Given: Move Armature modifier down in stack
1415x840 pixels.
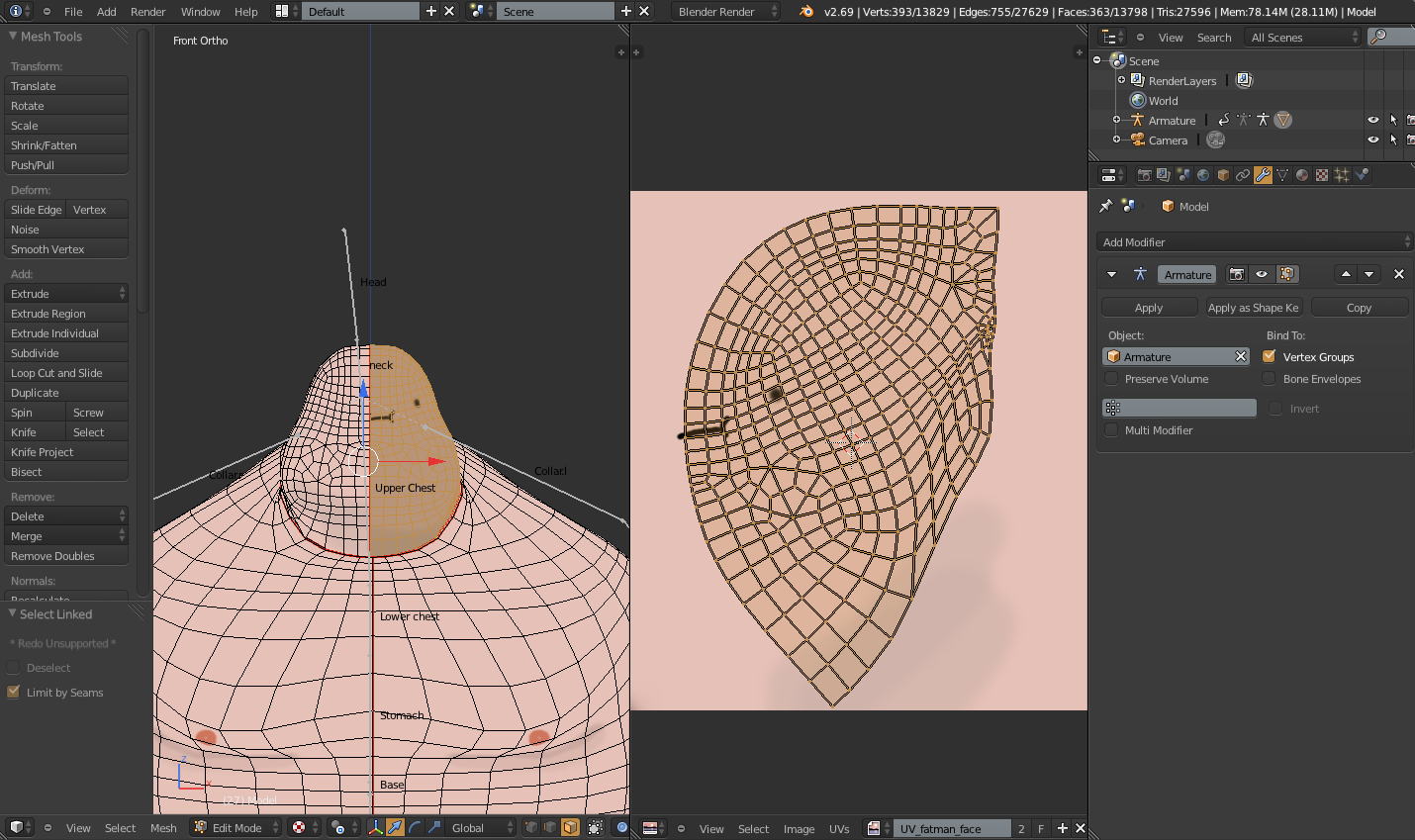Looking at the screenshot, I should pos(1369,274).
